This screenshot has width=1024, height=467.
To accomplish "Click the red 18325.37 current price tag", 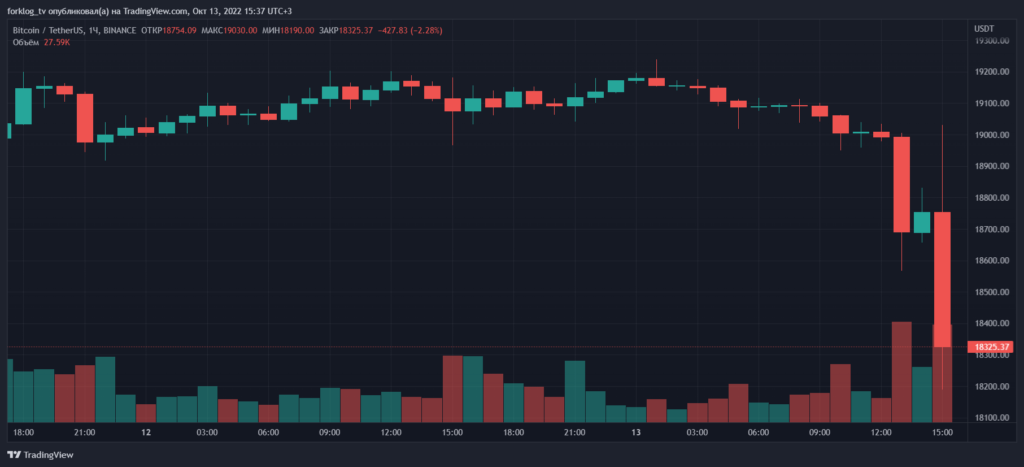I will (x=990, y=347).
